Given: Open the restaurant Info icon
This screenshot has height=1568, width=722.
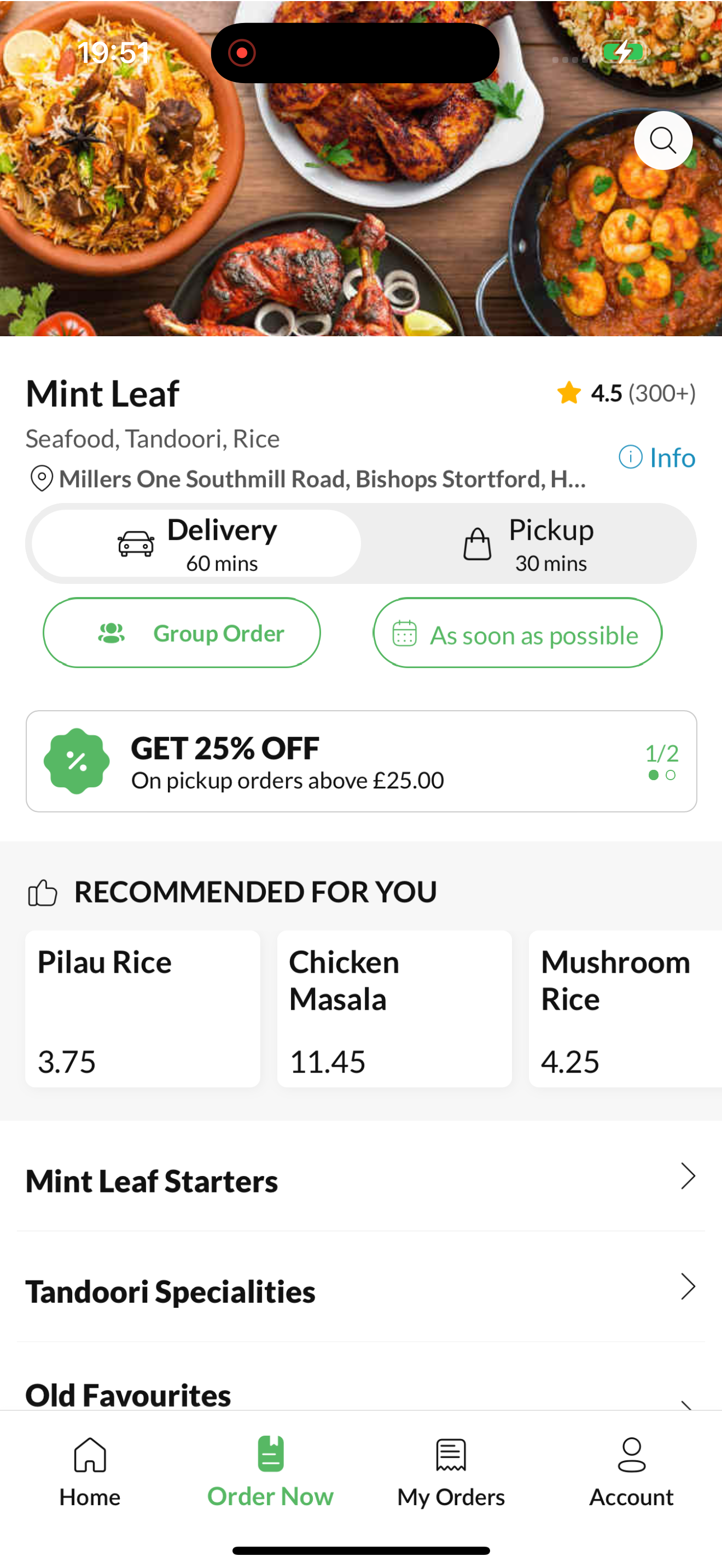Looking at the screenshot, I should [630, 457].
